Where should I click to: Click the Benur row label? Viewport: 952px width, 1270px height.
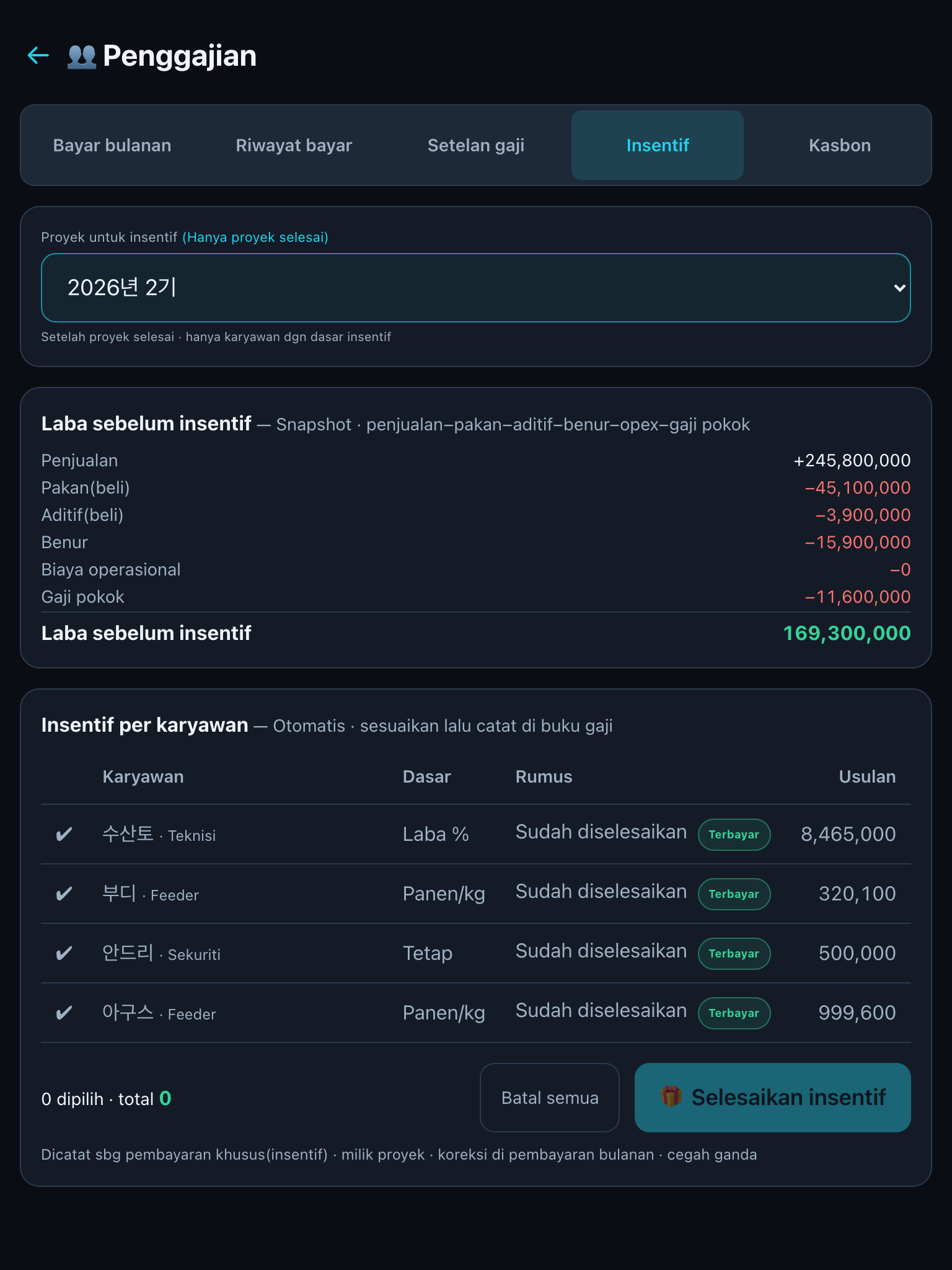(x=64, y=543)
